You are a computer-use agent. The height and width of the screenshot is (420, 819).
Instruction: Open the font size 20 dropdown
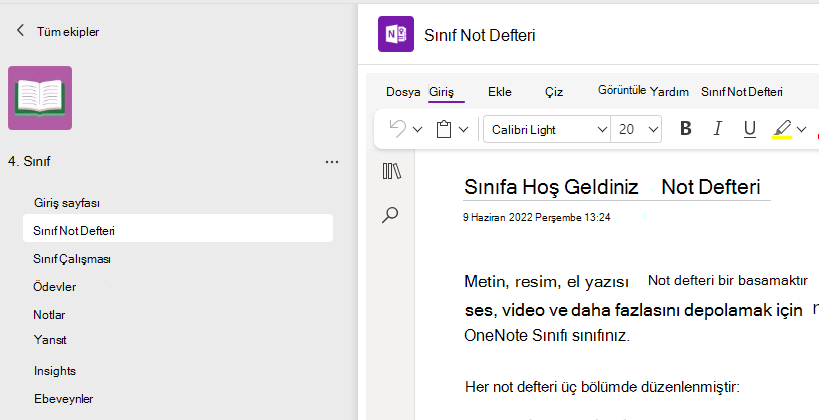pyautogui.click(x=636, y=129)
